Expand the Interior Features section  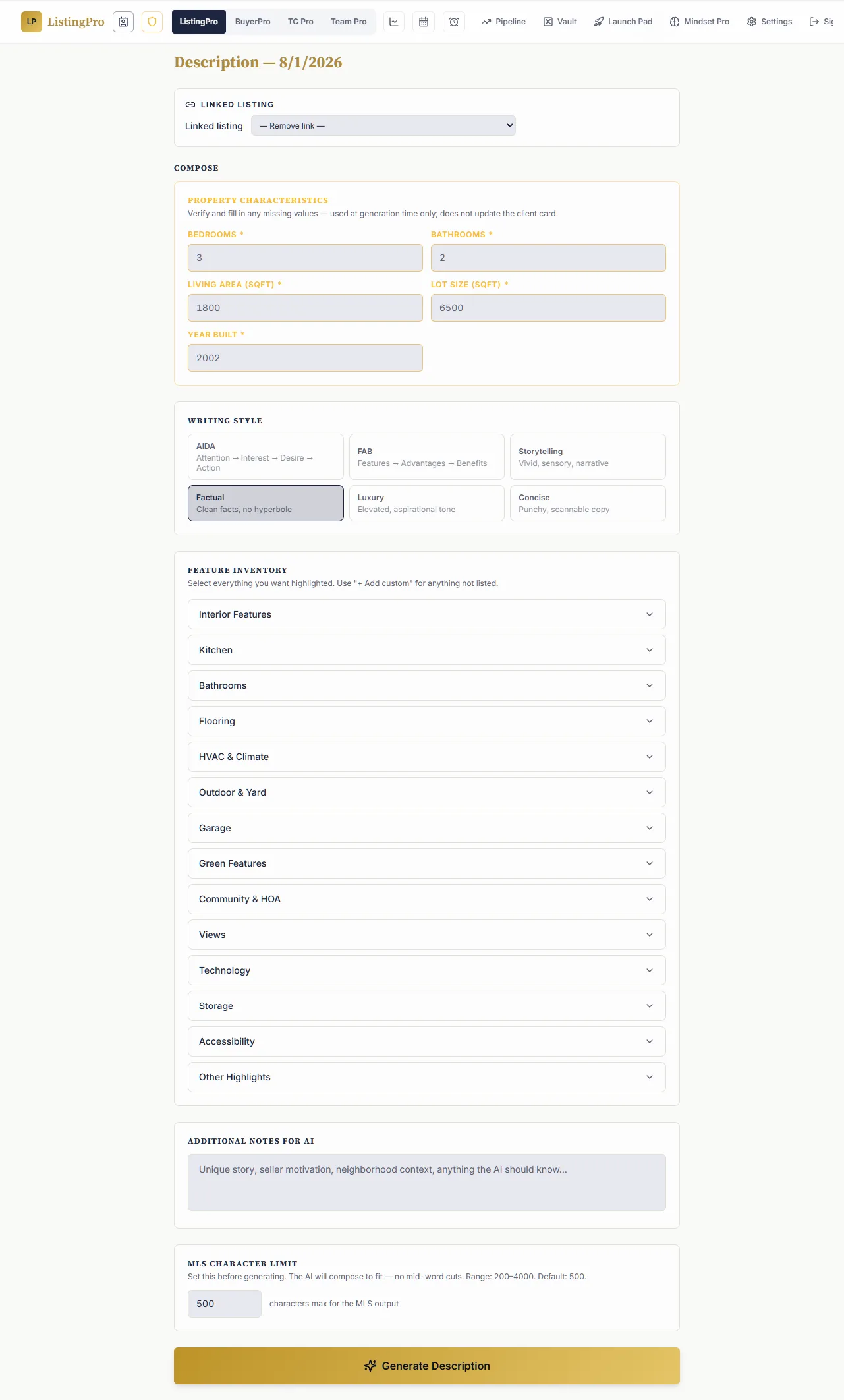(x=427, y=614)
